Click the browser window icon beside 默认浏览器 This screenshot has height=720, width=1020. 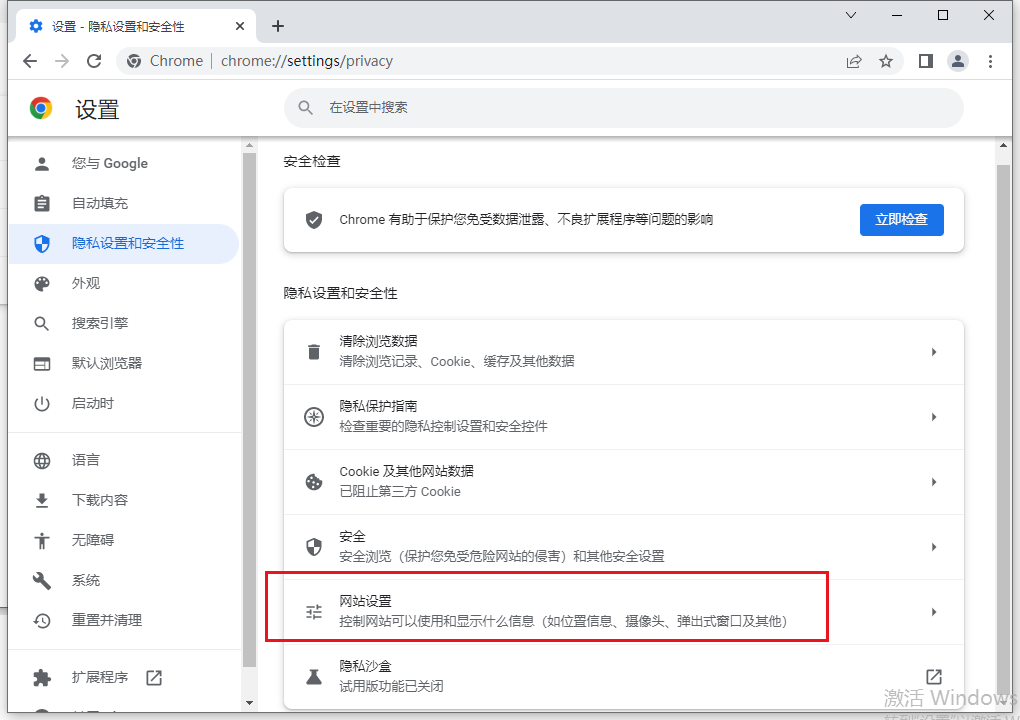(x=42, y=364)
